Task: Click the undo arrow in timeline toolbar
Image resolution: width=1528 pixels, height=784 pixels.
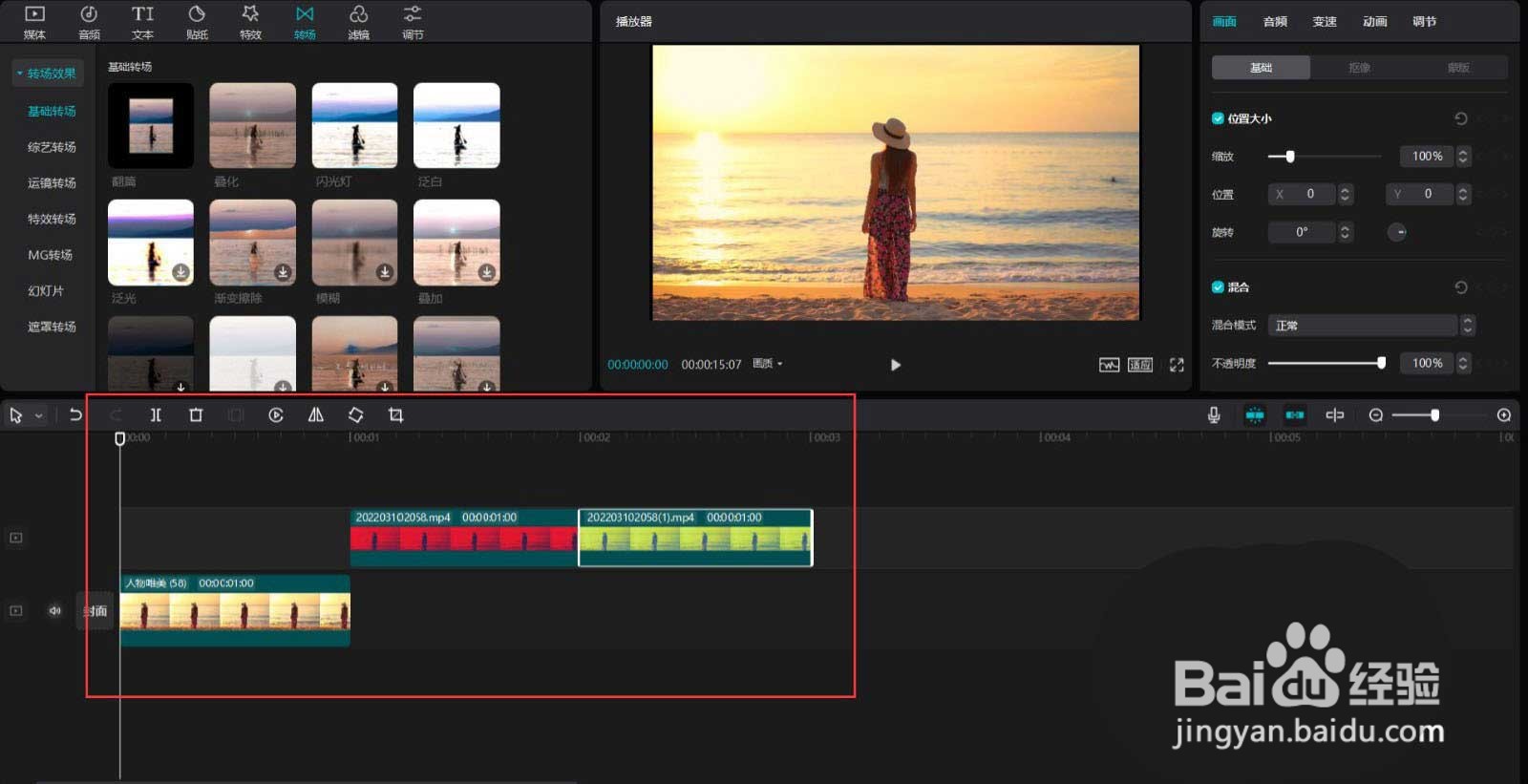Action: [75, 414]
